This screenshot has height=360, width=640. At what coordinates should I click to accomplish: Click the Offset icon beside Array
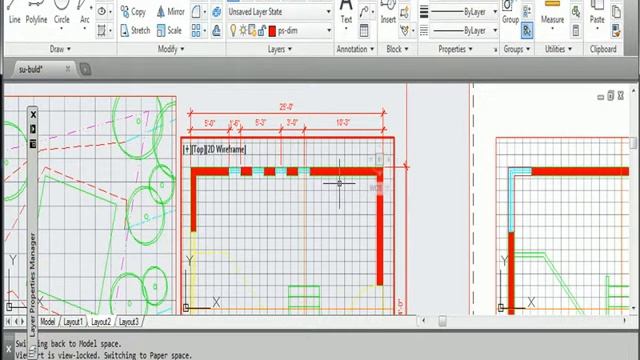217,30
